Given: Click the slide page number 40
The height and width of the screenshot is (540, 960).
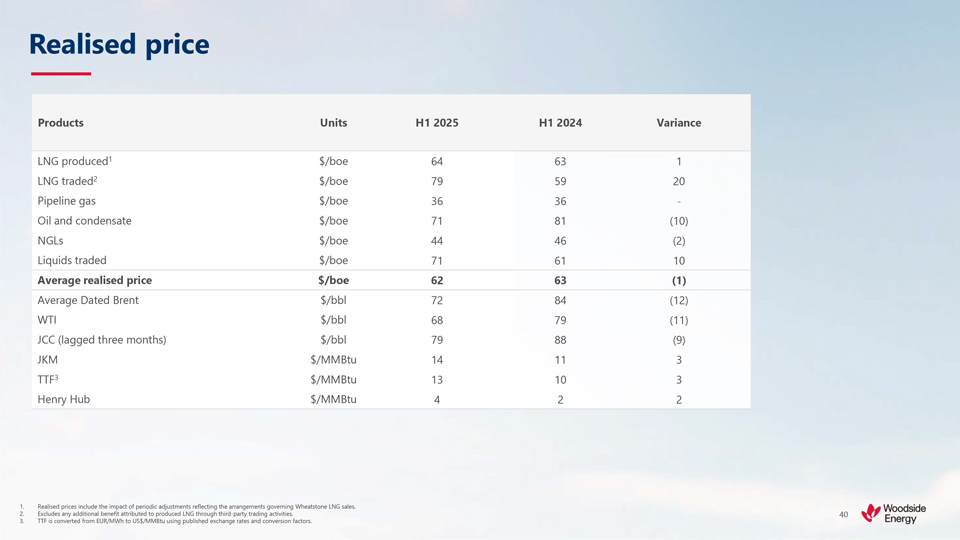Looking at the screenshot, I should [x=843, y=515].
